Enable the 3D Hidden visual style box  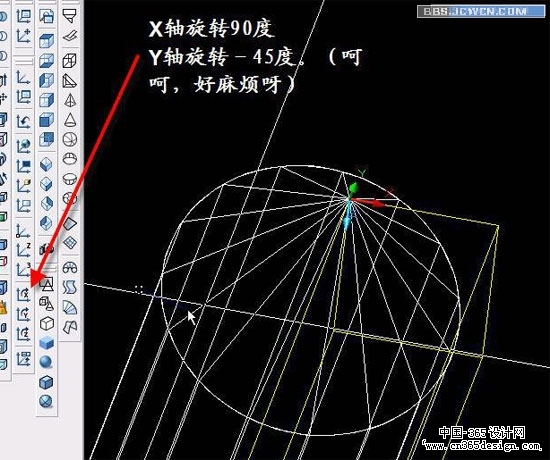tap(46, 324)
